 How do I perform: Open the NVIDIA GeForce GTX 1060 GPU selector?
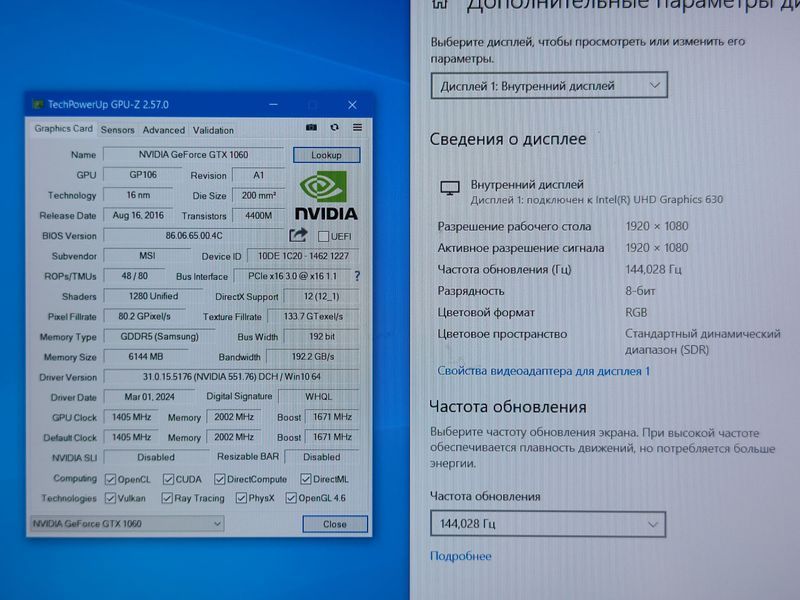click(127, 523)
